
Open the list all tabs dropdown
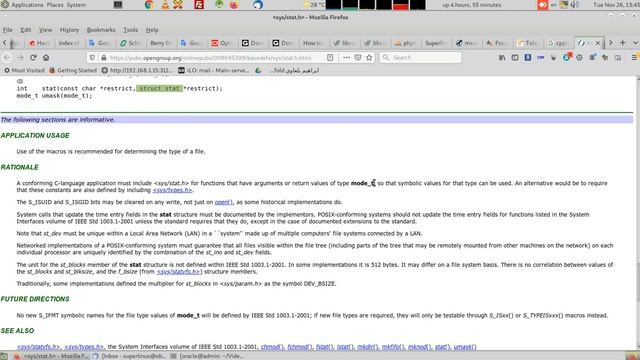635,43
